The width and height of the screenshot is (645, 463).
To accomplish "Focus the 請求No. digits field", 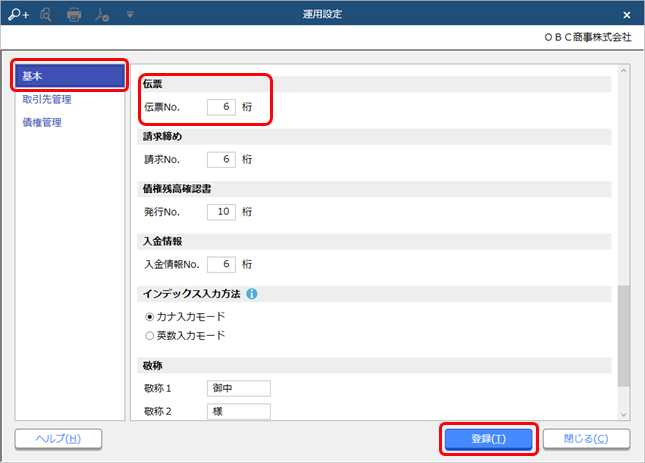I will pyautogui.click(x=221, y=159).
